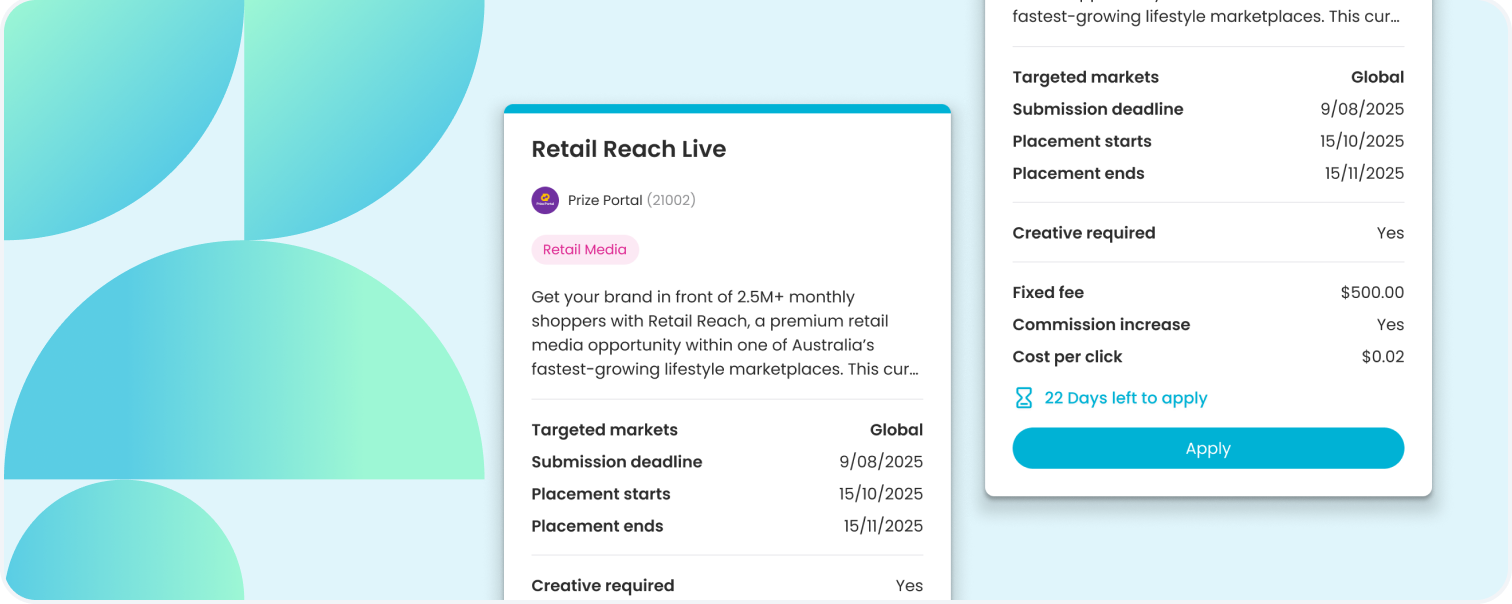Click Creative required label above Fixed fee
The image size is (1512, 604).
pyautogui.click(x=1084, y=233)
